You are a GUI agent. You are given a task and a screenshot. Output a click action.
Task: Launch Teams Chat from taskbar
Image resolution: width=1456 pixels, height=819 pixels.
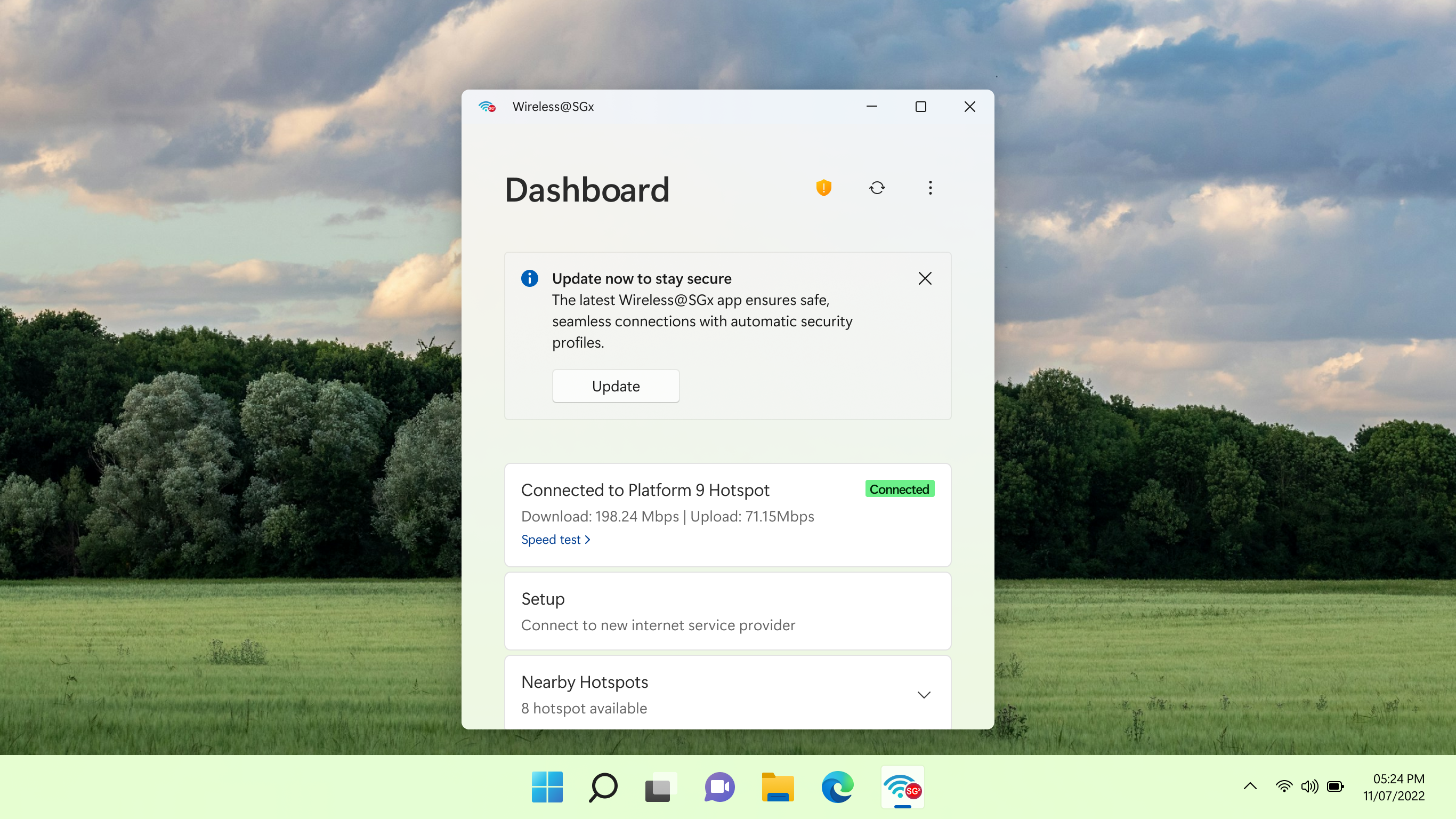(x=719, y=787)
